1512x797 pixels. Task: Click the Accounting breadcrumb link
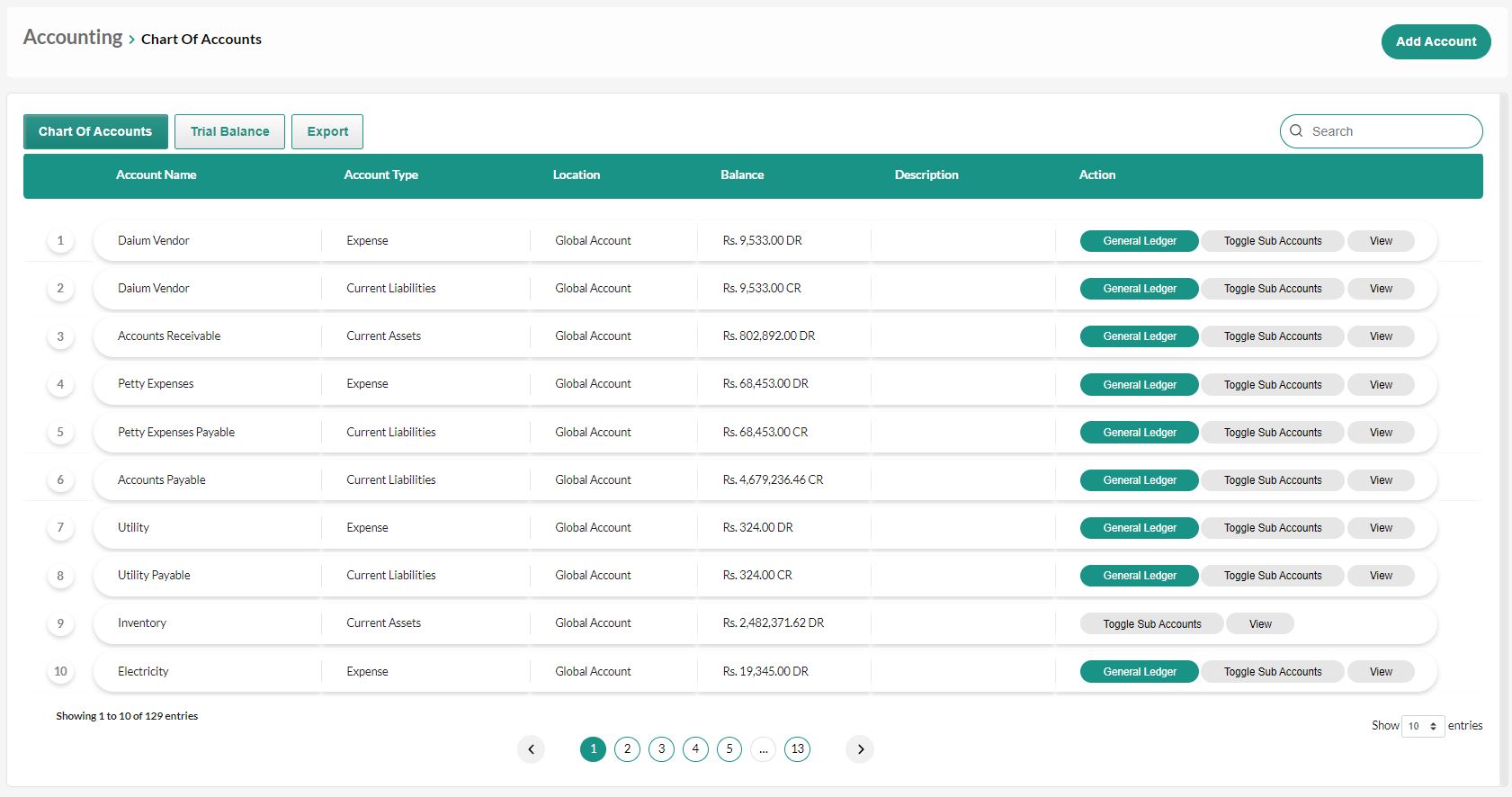coord(73,37)
